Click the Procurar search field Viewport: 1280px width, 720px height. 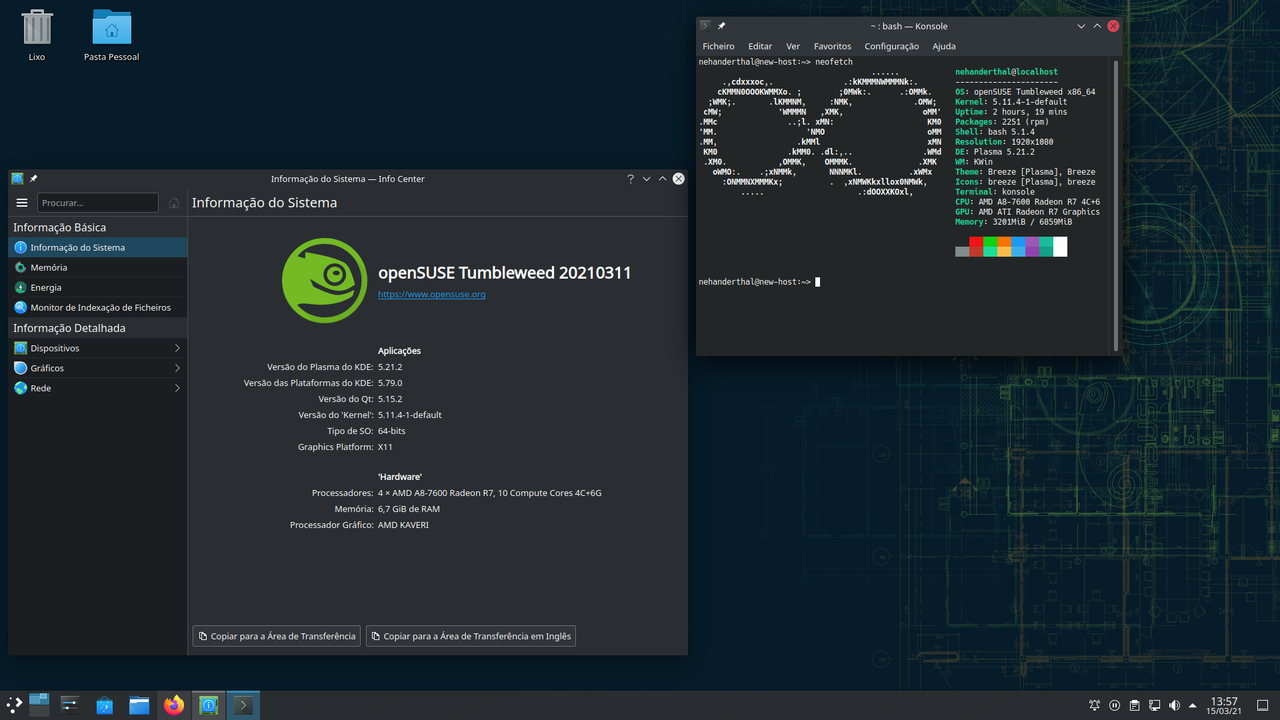click(x=98, y=203)
